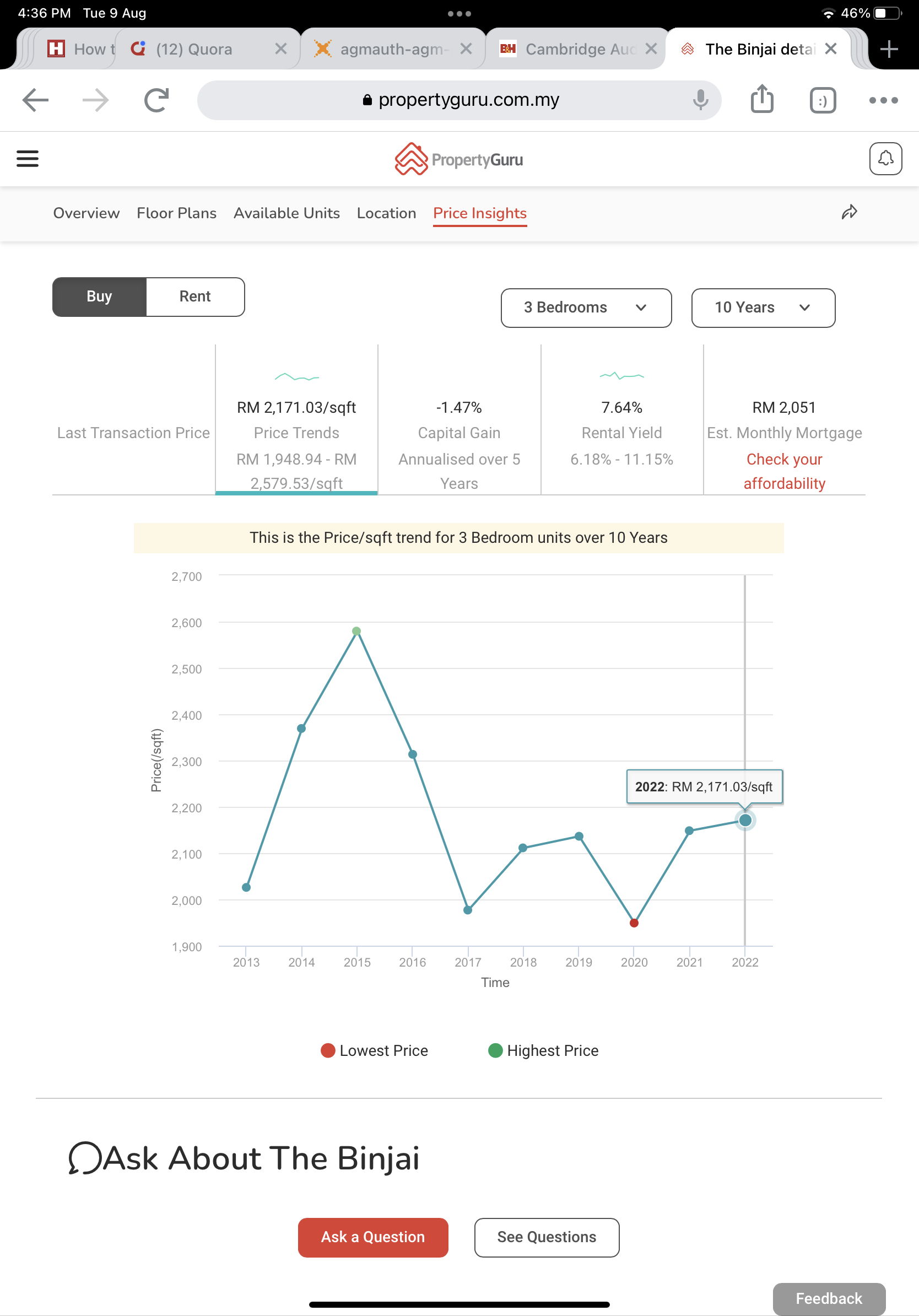
Task: Click the 2020 lowest price data point
Action: click(634, 923)
